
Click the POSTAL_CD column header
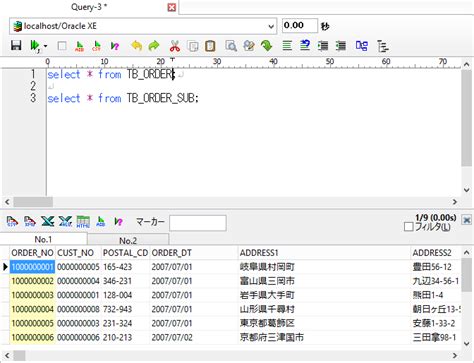click(x=126, y=253)
